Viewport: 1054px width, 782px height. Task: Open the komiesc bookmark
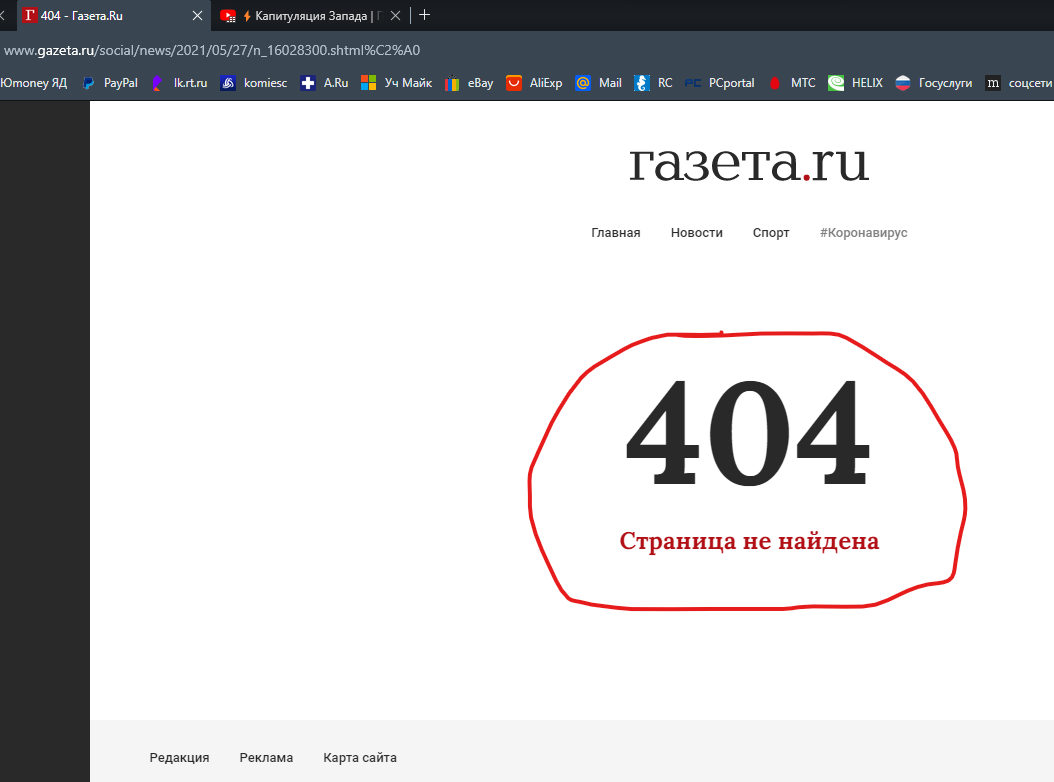point(254,83)
